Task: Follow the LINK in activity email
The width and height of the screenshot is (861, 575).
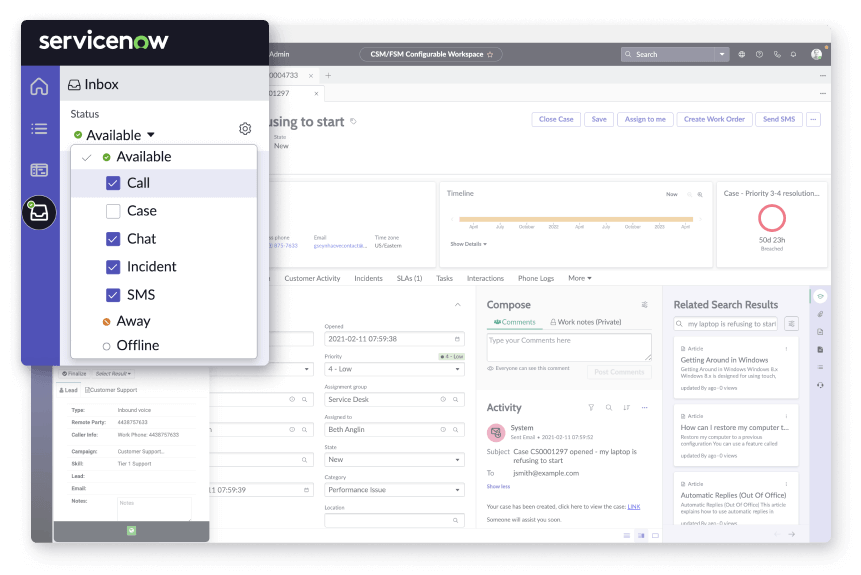Action: [634, 506]
